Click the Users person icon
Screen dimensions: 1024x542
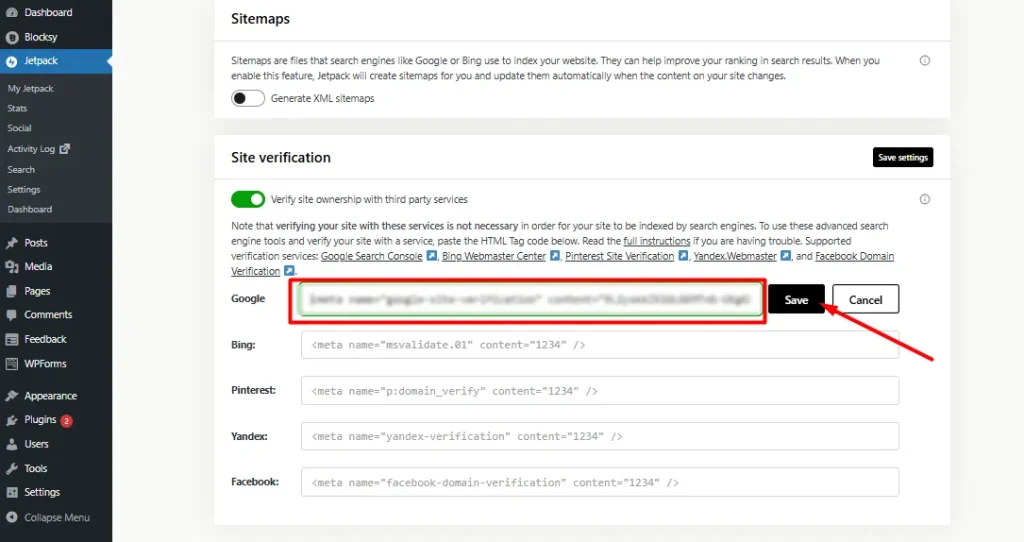(12, 444)
